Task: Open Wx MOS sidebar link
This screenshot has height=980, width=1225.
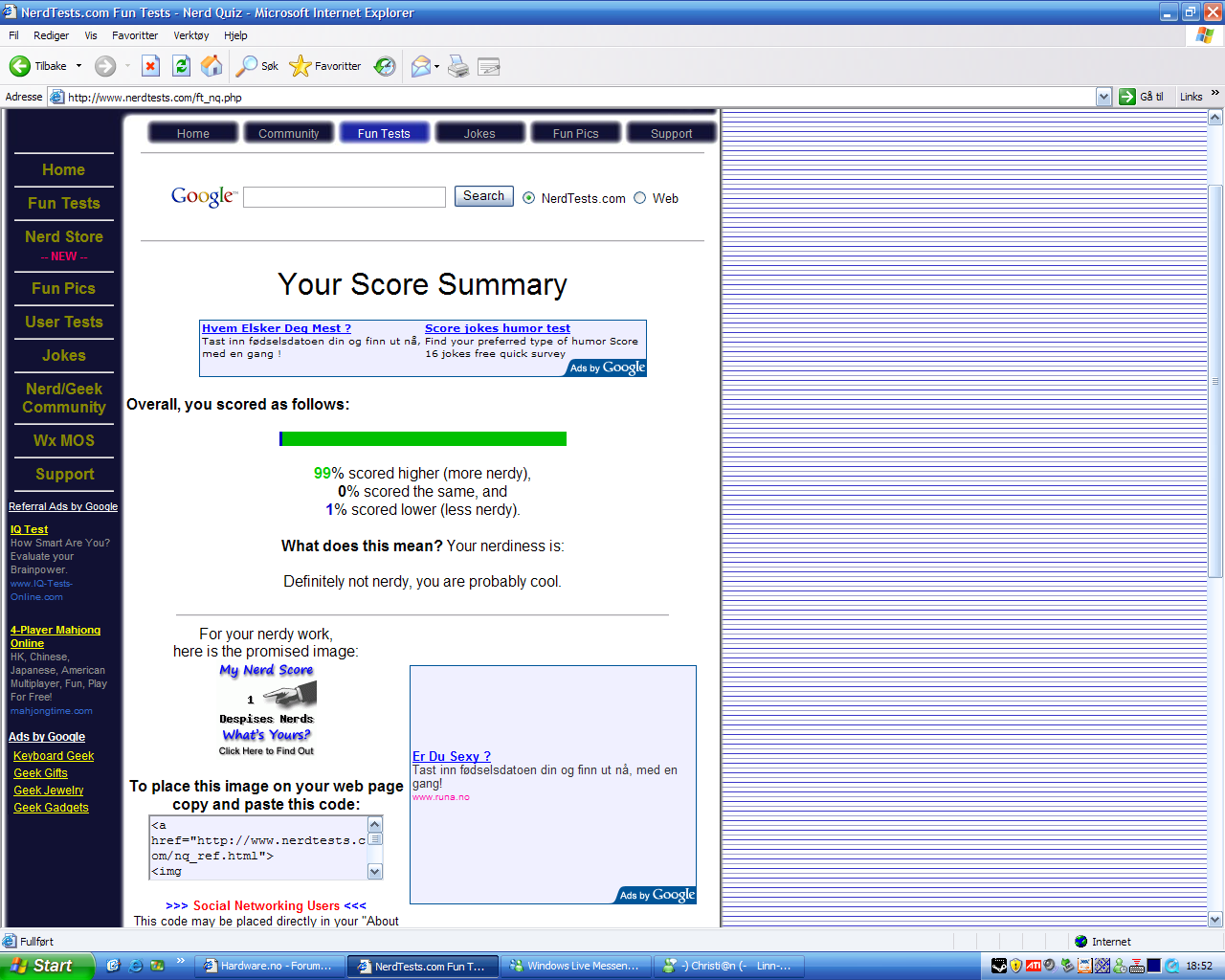Action: click(x=64, y=440)
